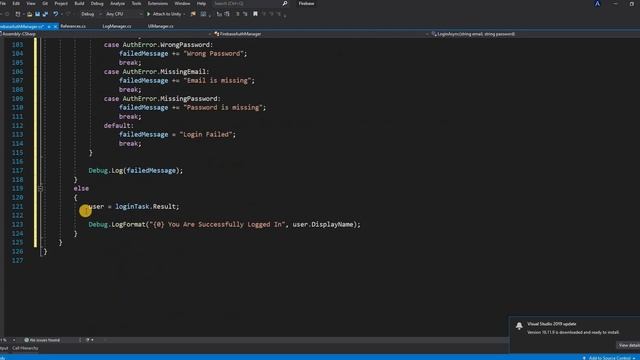Click Debug.Log(failedMessage) on line 117

tap(136, 171)
